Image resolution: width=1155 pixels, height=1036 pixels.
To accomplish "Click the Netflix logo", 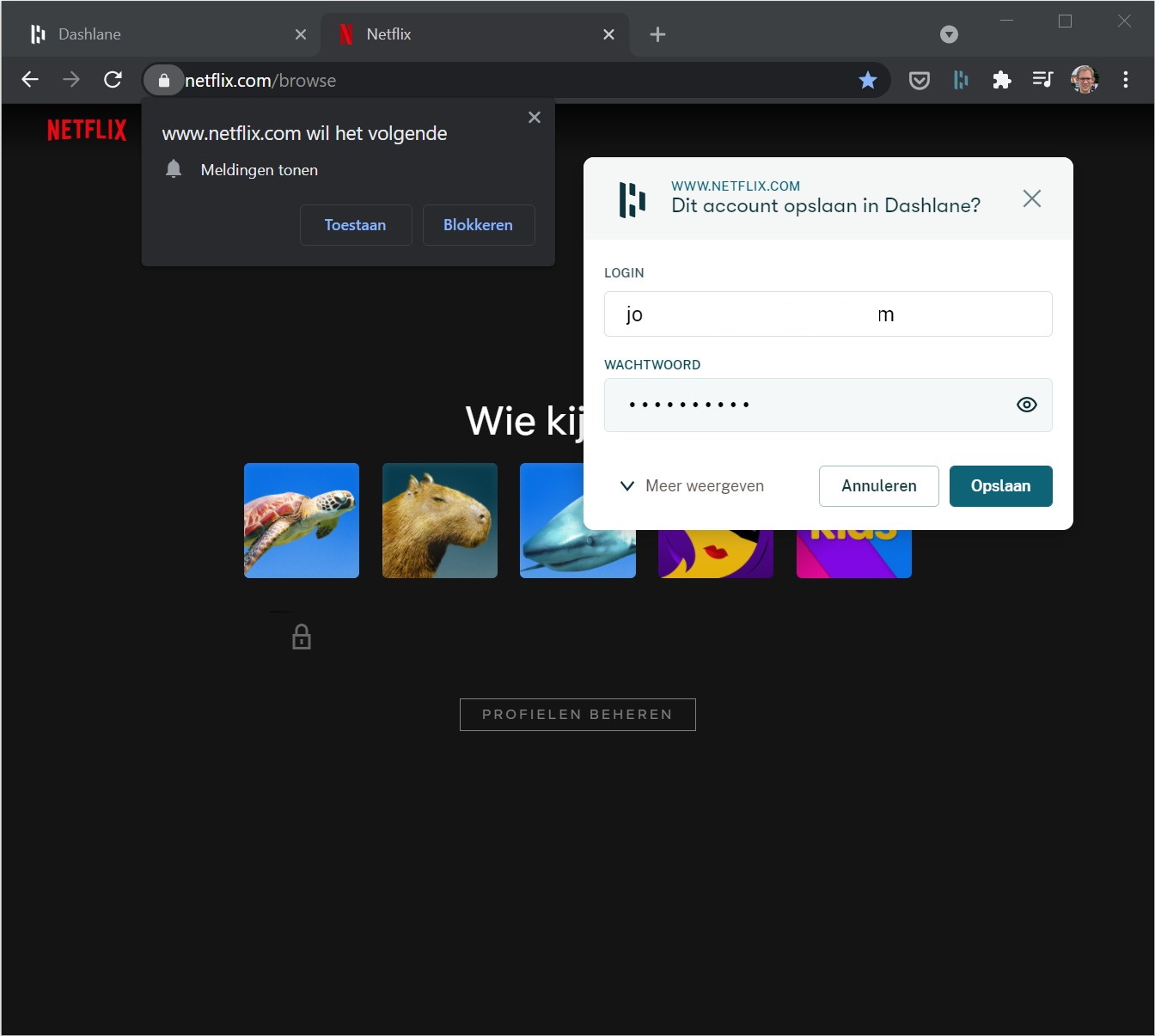I will coord(87,131).
